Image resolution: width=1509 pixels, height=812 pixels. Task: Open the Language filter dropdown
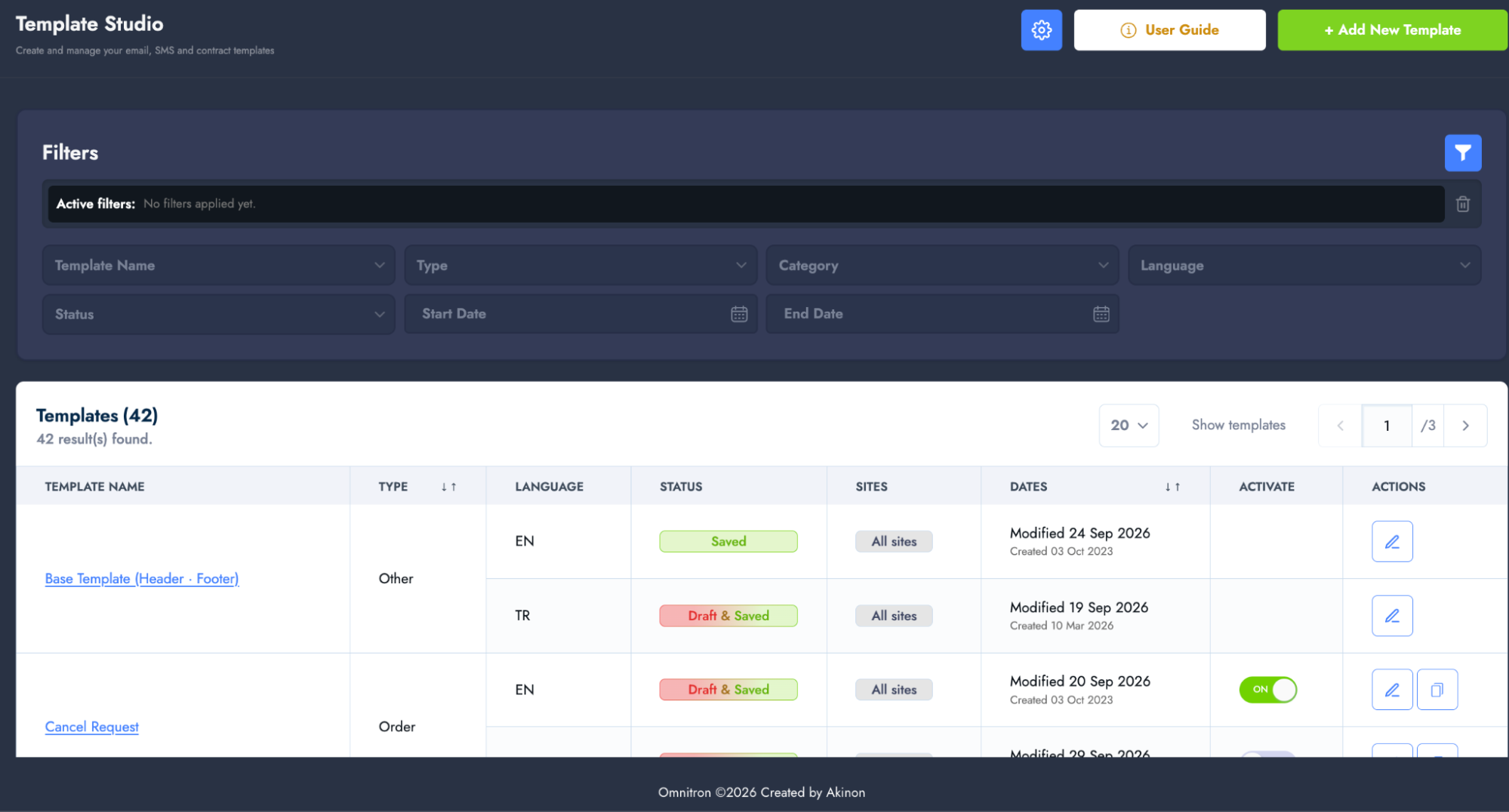coord(1304,265)
